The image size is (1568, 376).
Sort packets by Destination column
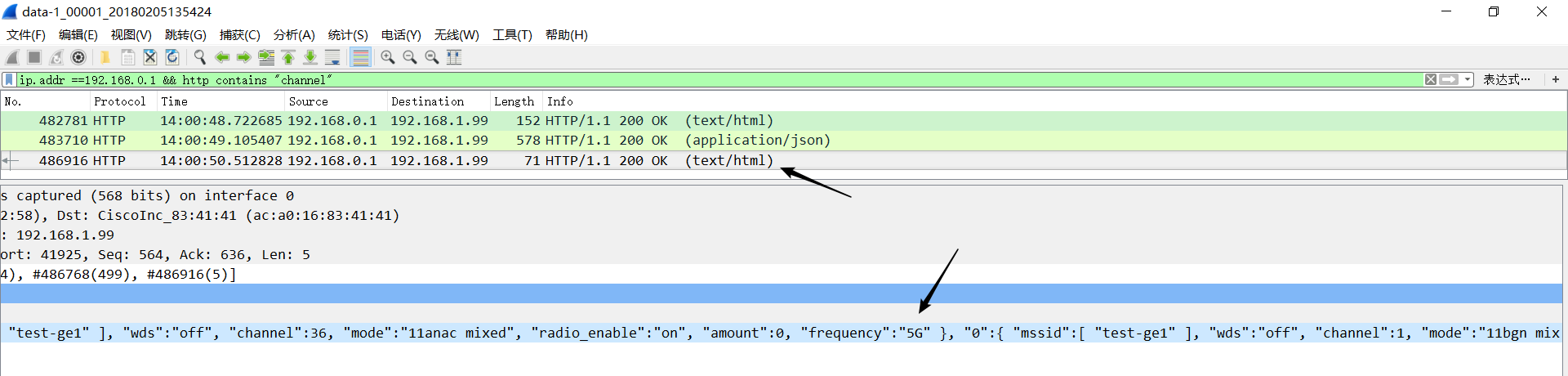click(x=439, y=101)
